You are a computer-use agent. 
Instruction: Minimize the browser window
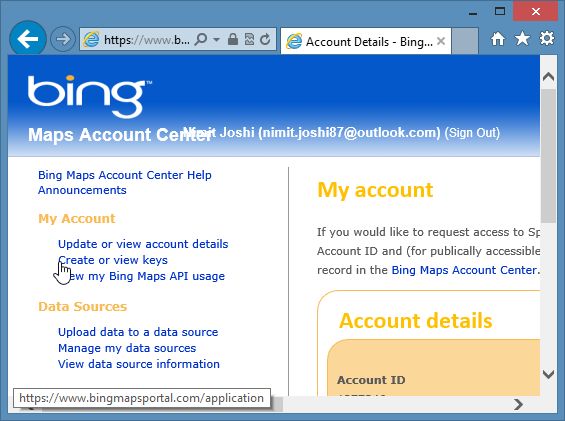473,13
